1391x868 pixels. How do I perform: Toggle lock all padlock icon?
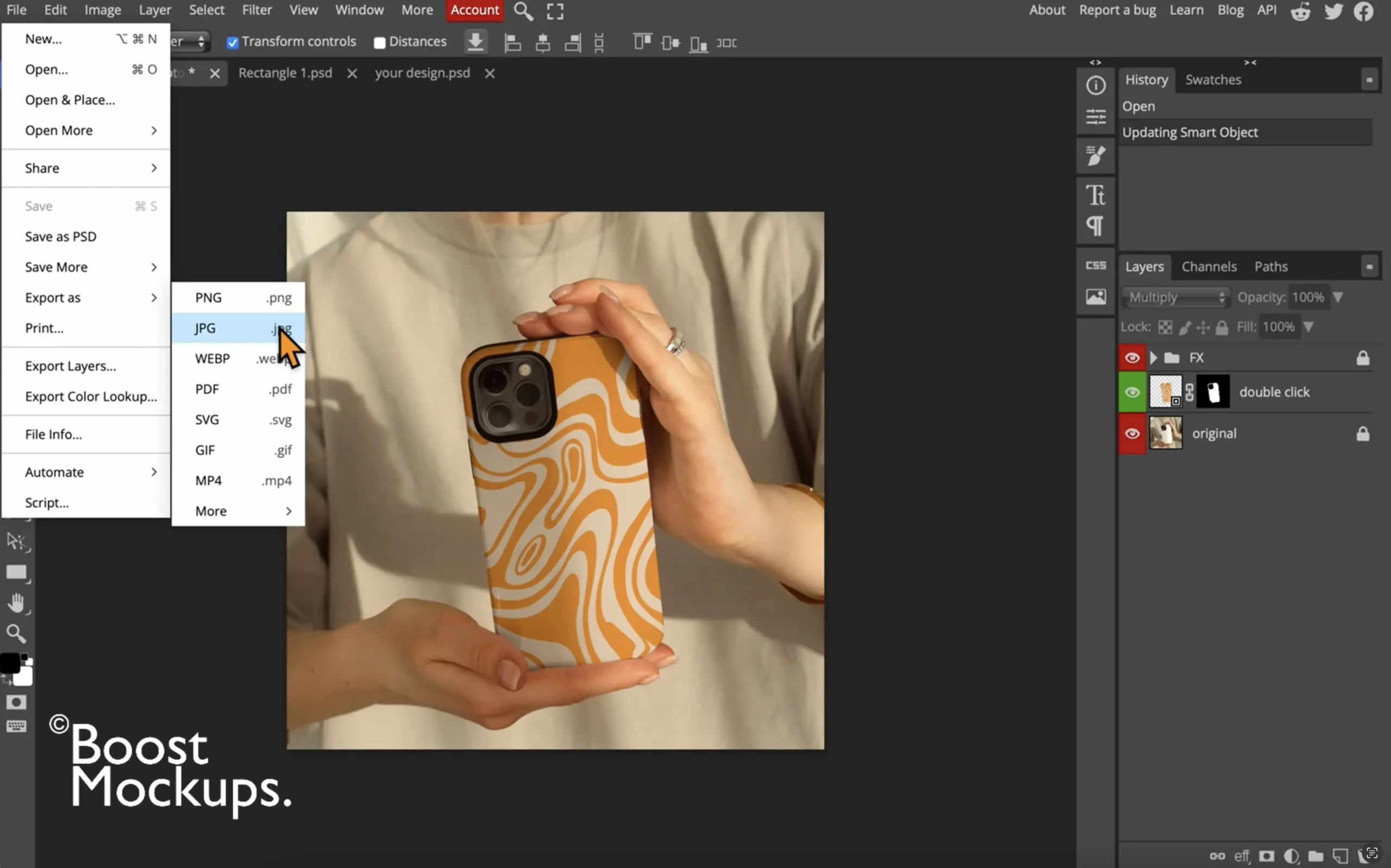click(x=1221, y=327)
